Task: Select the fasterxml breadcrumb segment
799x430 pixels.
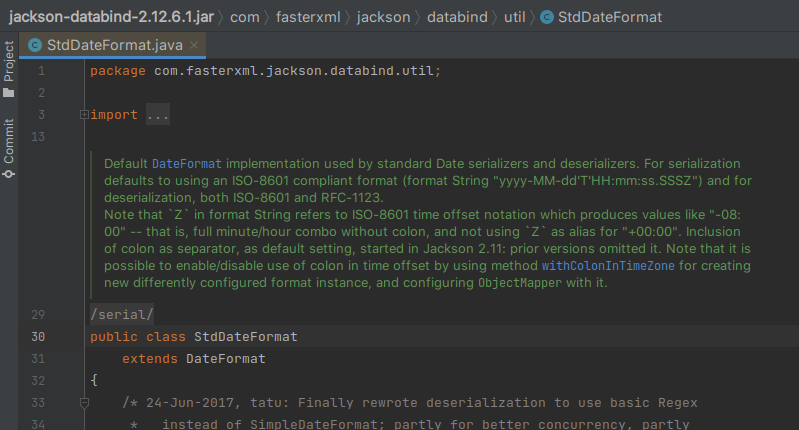Action: click(x=308, y=17)
